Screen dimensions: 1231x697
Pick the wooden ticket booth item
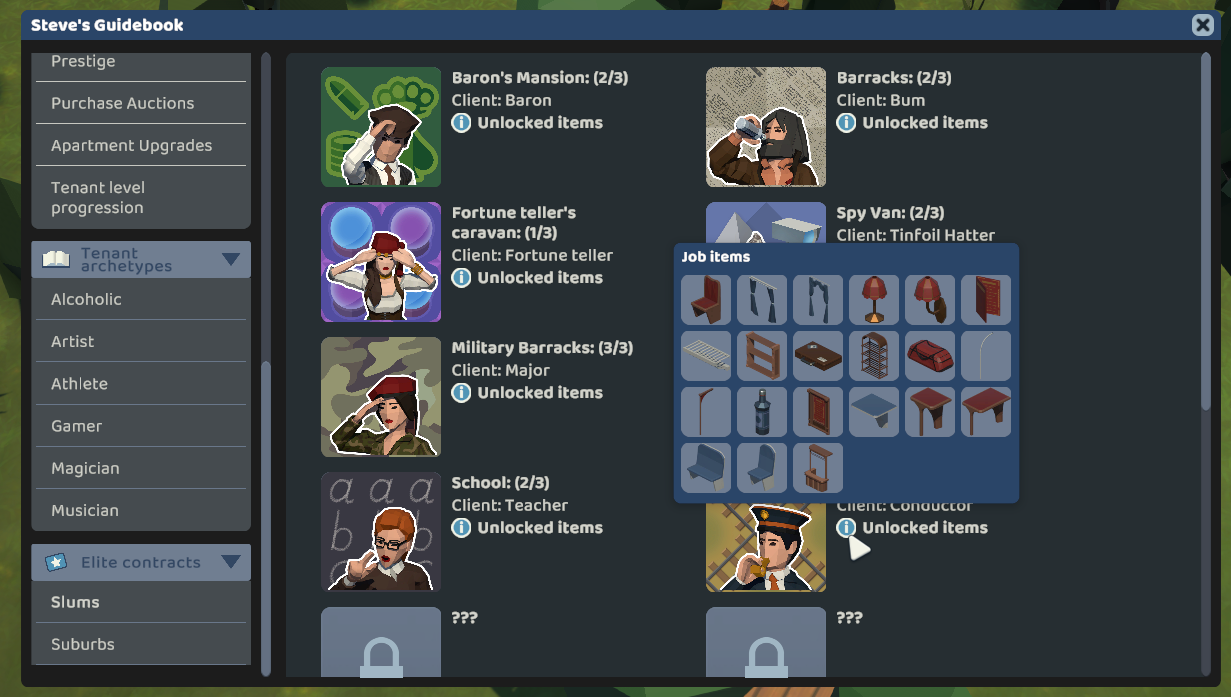(818, 468)
